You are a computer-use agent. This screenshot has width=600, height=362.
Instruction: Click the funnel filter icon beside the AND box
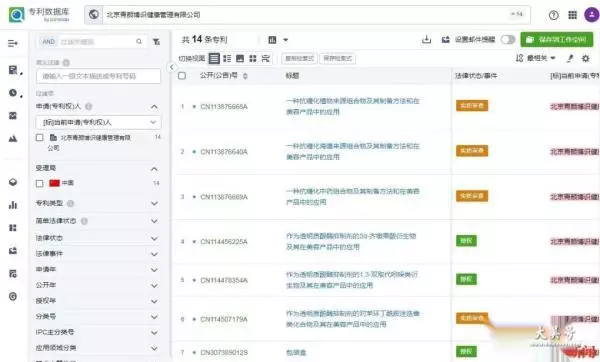coord(157,41)
